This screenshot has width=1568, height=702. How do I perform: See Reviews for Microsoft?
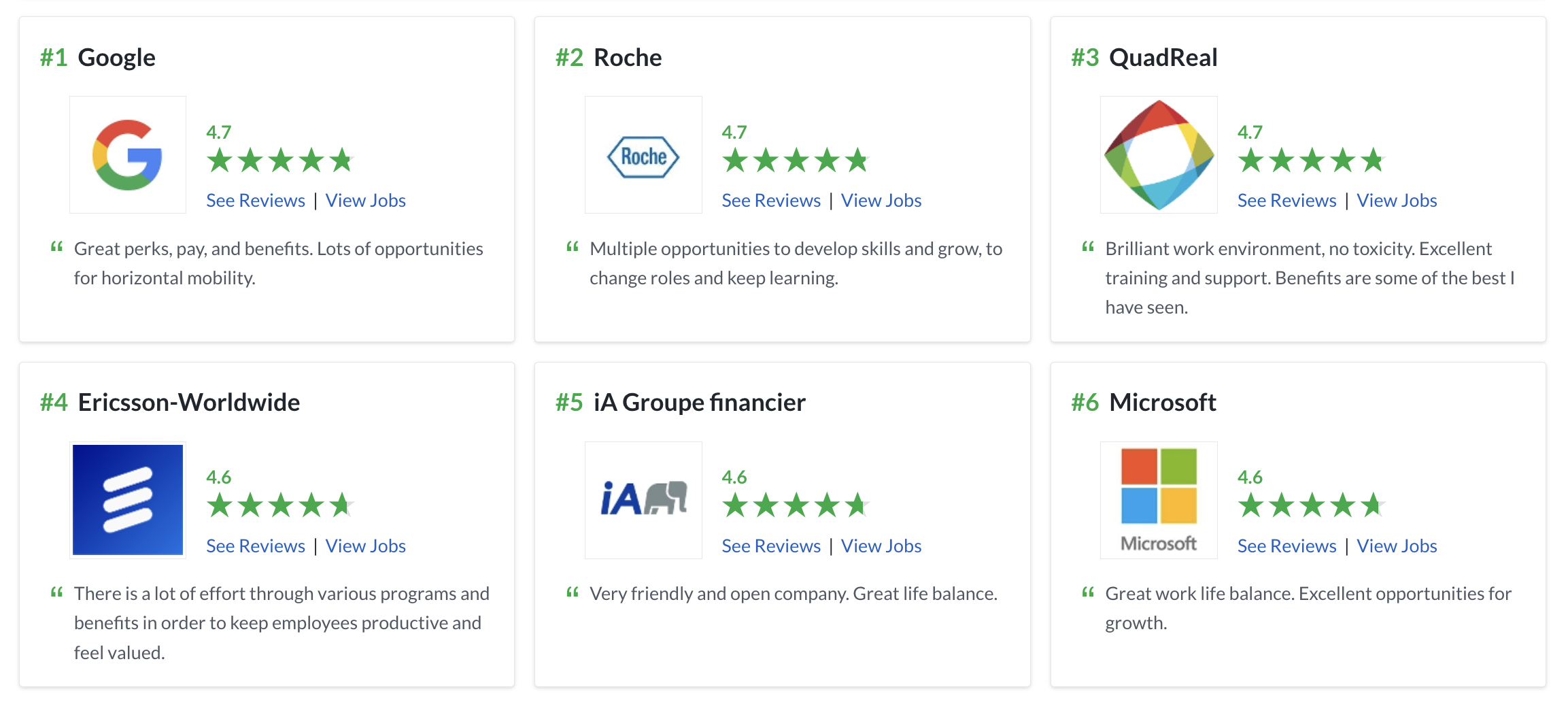pos(1286,546)
